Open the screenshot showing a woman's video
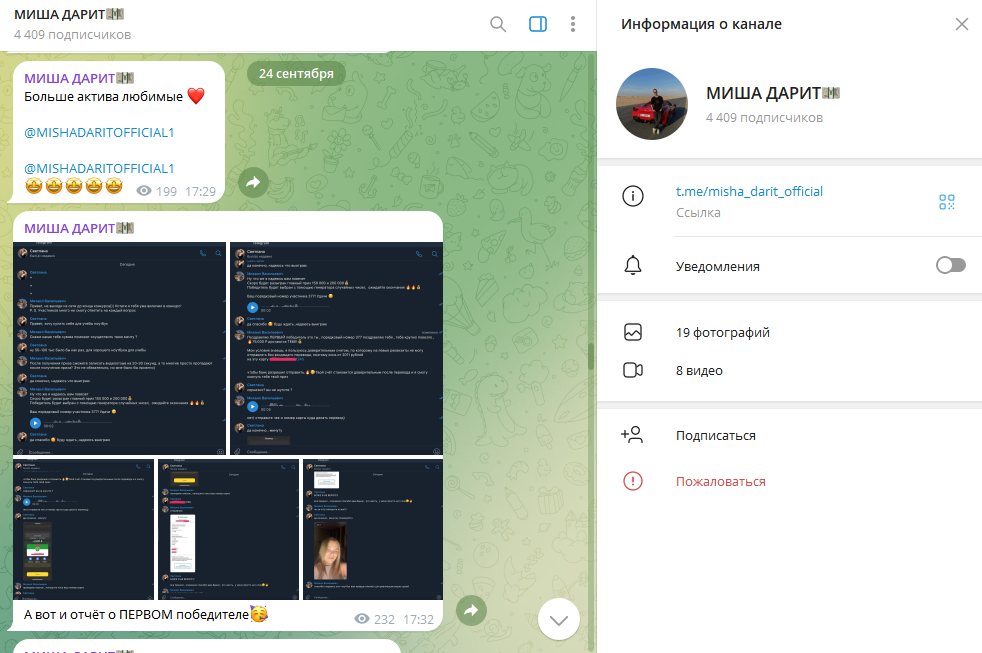 tap(373, 529)
